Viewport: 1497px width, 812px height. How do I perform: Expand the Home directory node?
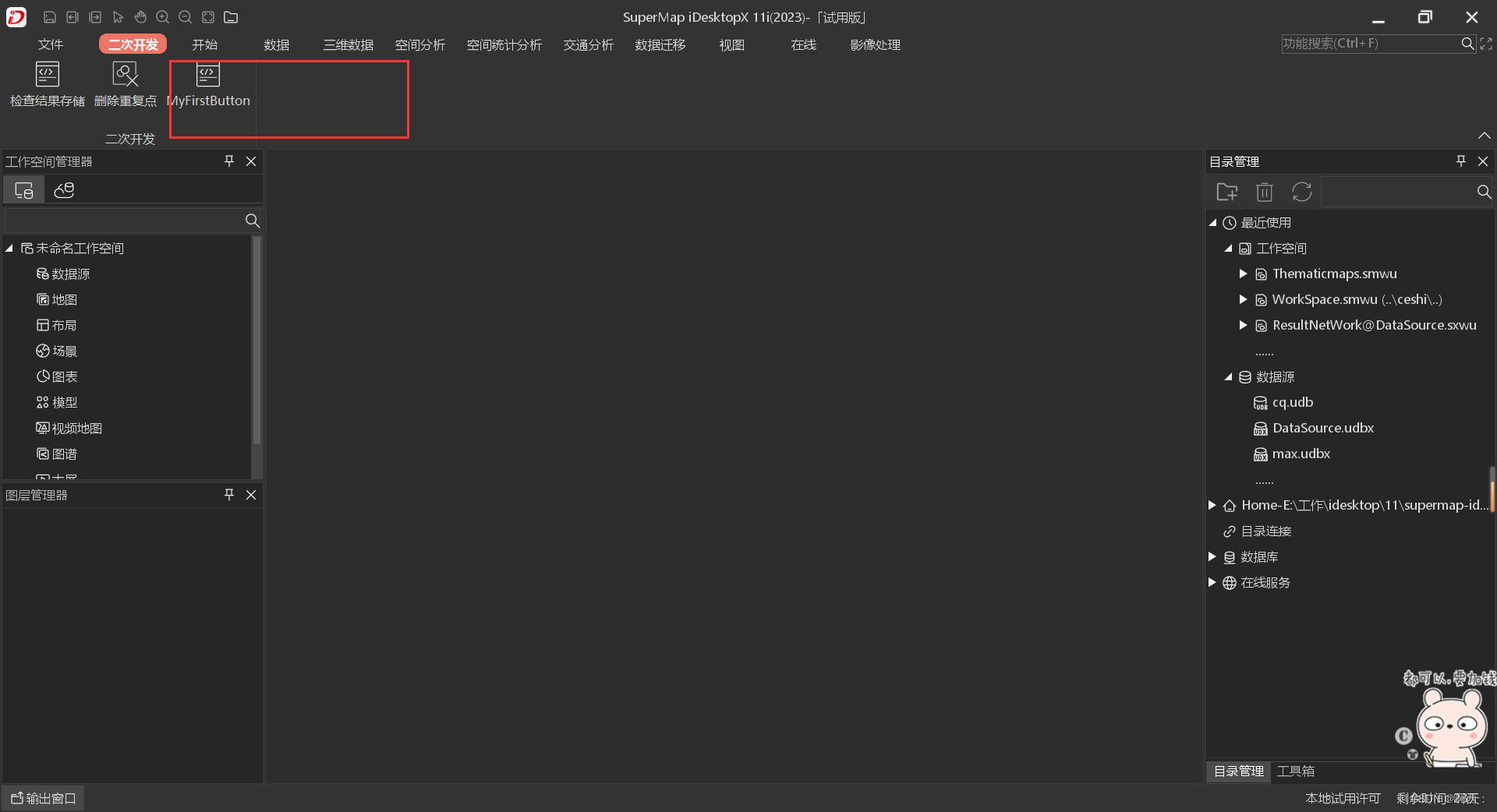pos(1212,505)
